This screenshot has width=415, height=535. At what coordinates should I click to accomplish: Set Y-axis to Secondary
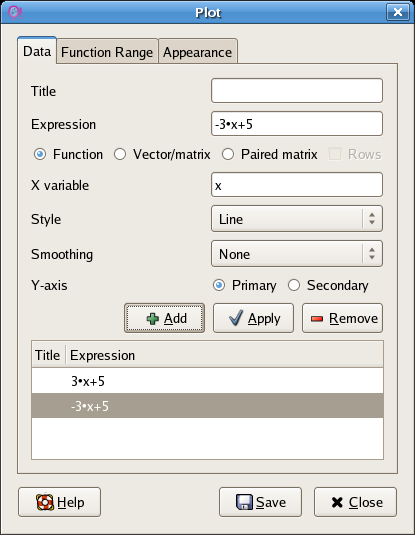[294, 285]
